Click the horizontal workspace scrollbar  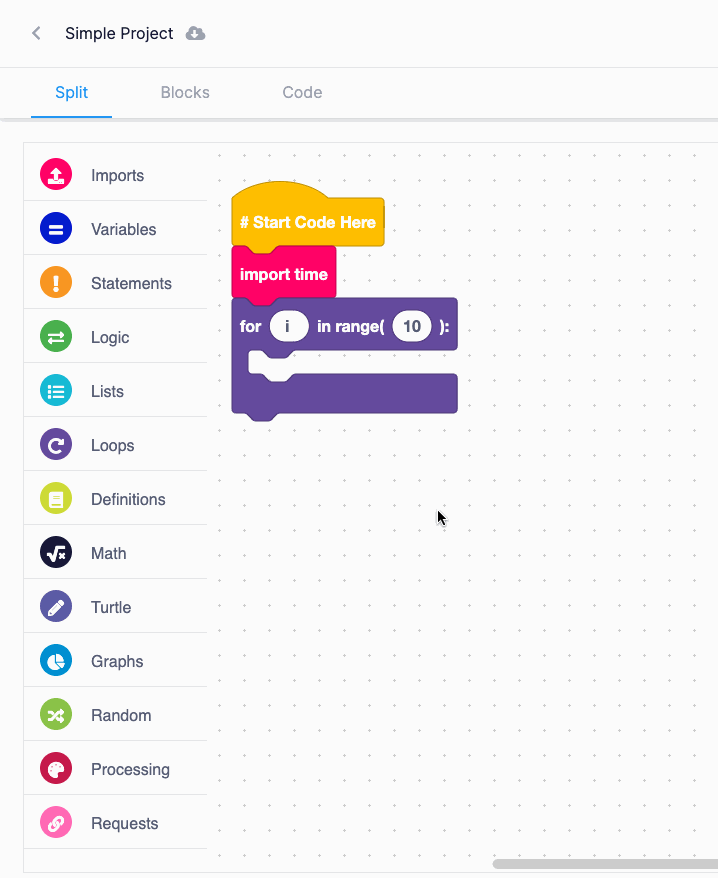605,864
